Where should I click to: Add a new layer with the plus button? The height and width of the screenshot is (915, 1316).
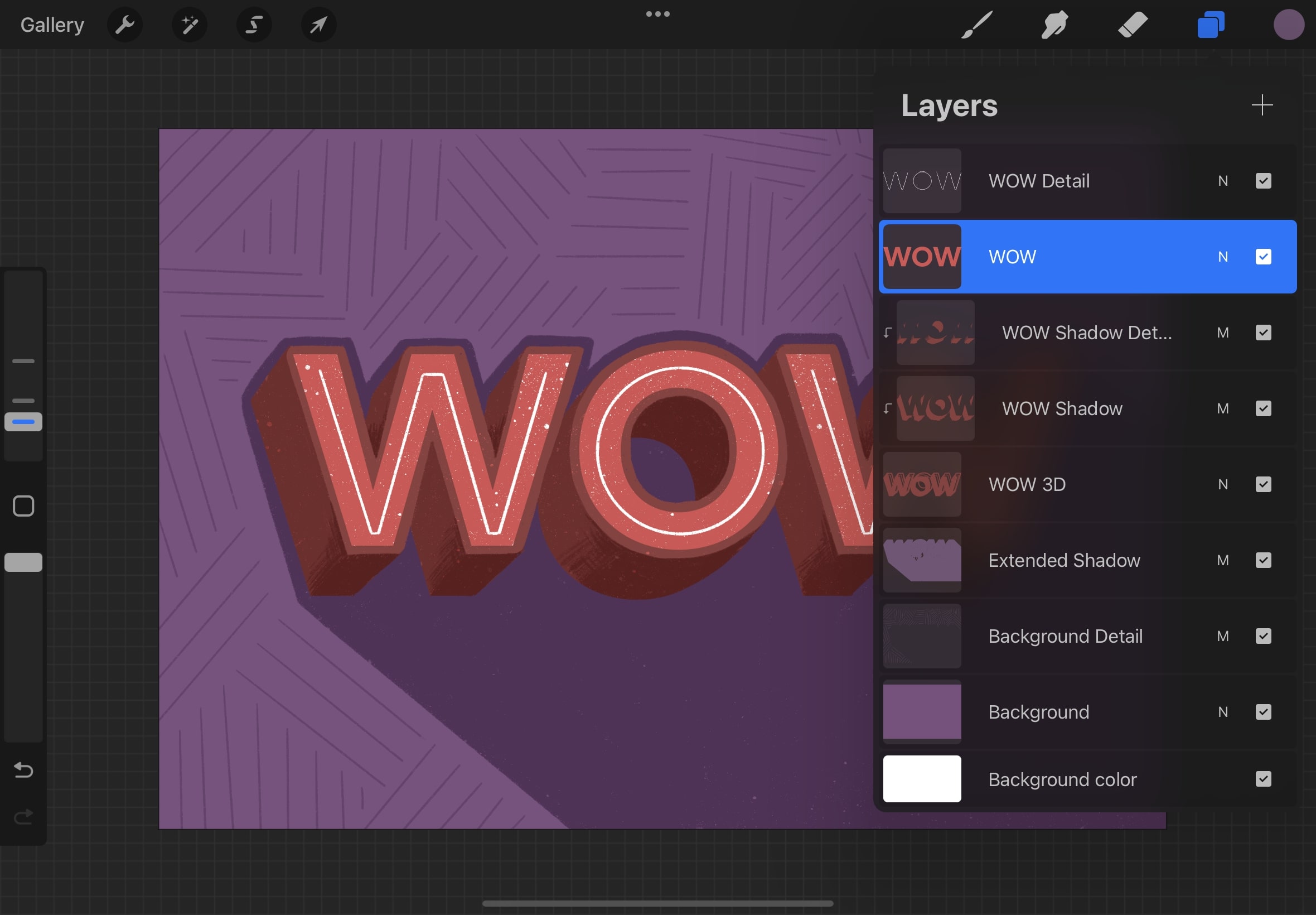[1262, 105]
